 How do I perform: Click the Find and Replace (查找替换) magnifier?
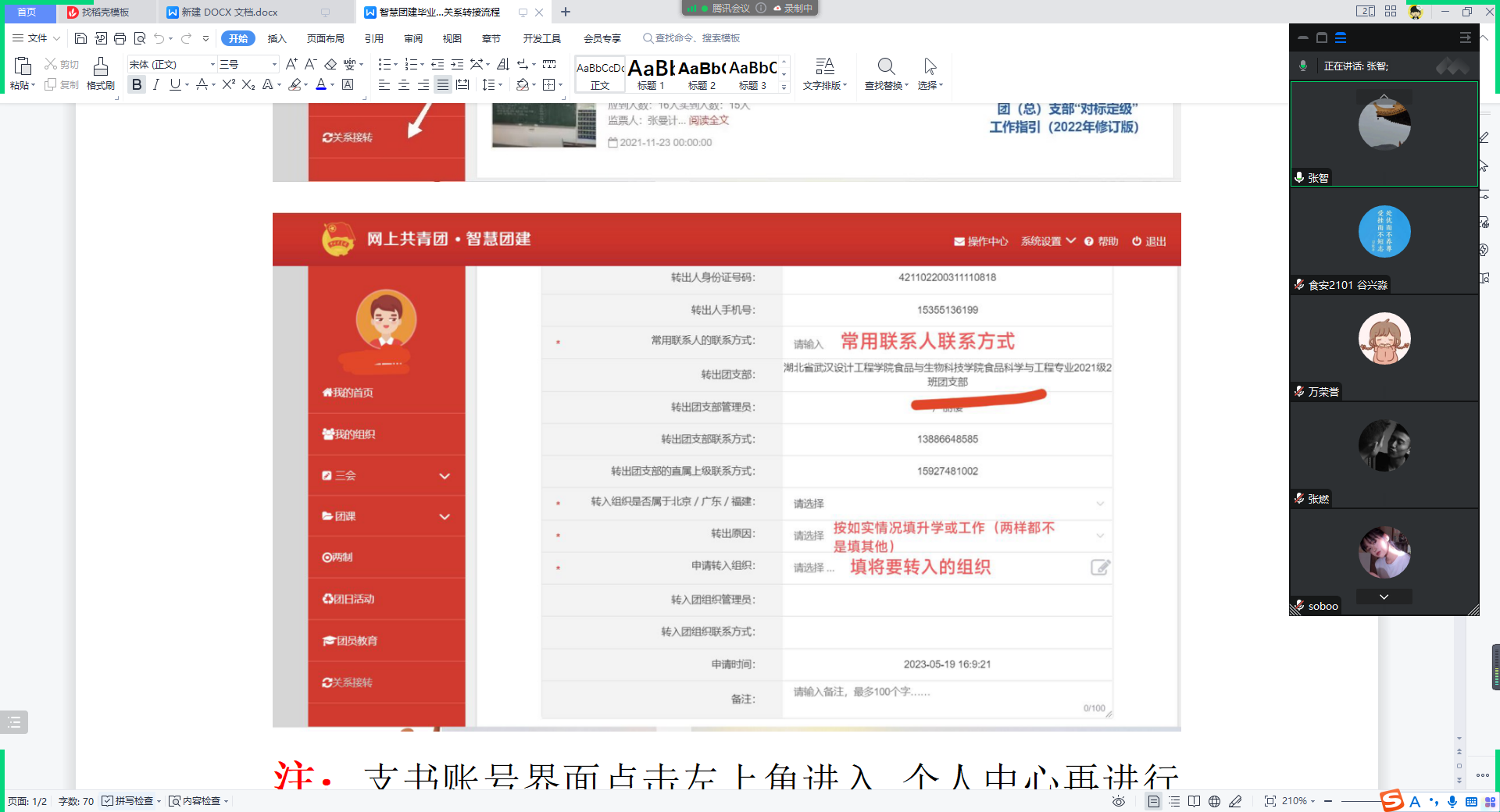coord(886,67)
